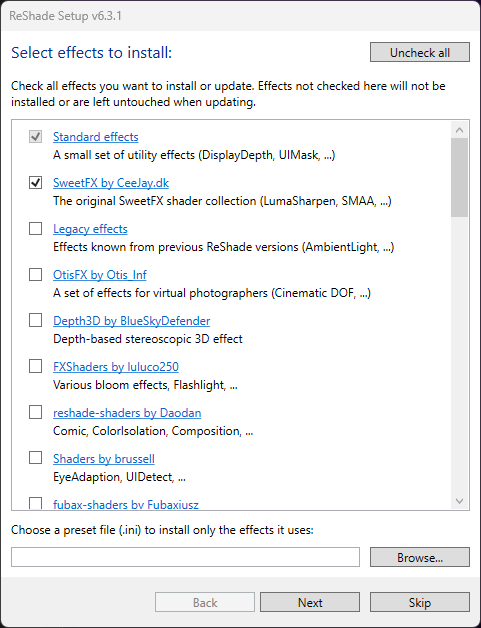The width and height of the screenshot is (481, 628).
Task: Click the Browse... button for preset file
Action: [420, 558]
